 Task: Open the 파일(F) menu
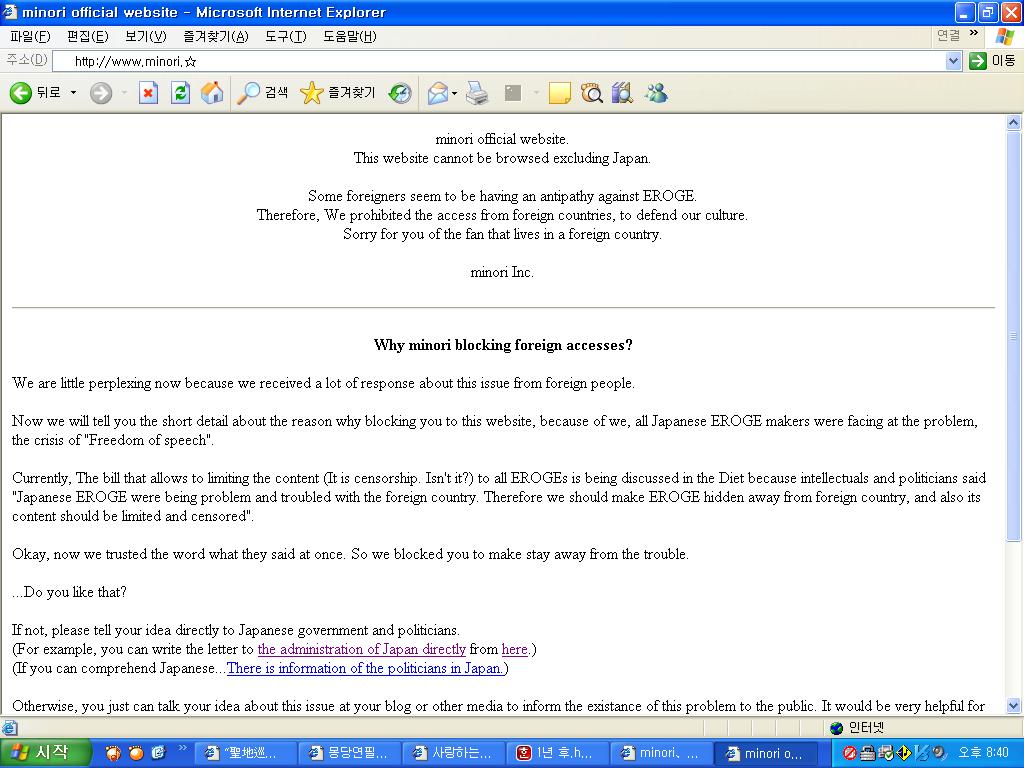click(x=29, y=36)
